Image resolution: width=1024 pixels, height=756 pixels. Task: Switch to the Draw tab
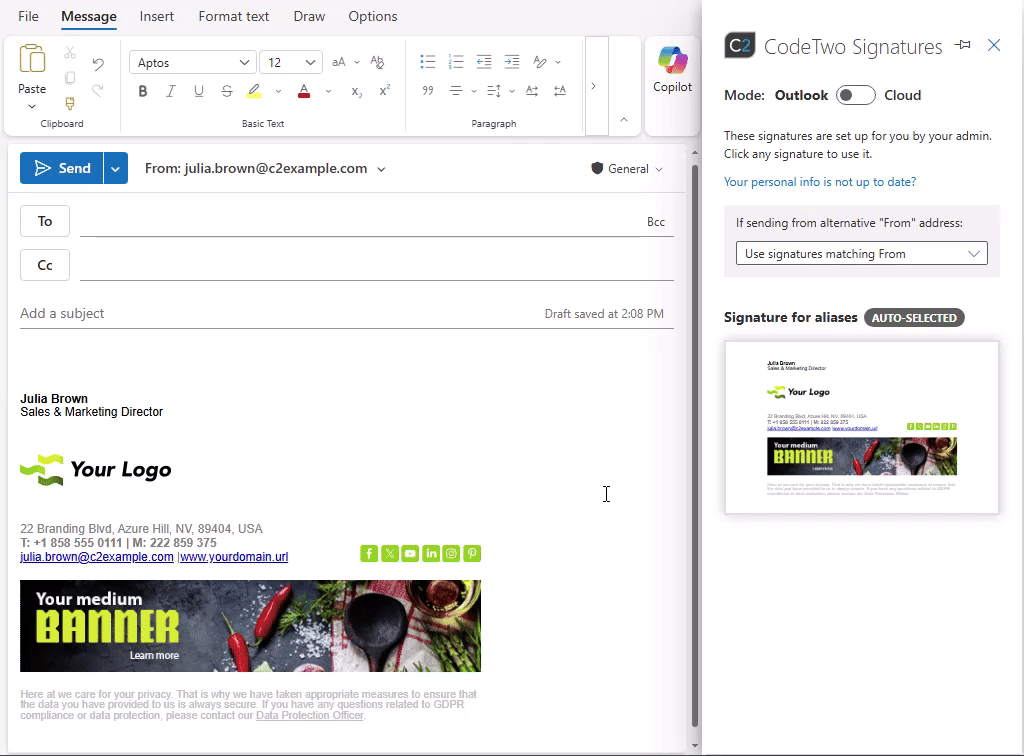(x=309, y=16)
